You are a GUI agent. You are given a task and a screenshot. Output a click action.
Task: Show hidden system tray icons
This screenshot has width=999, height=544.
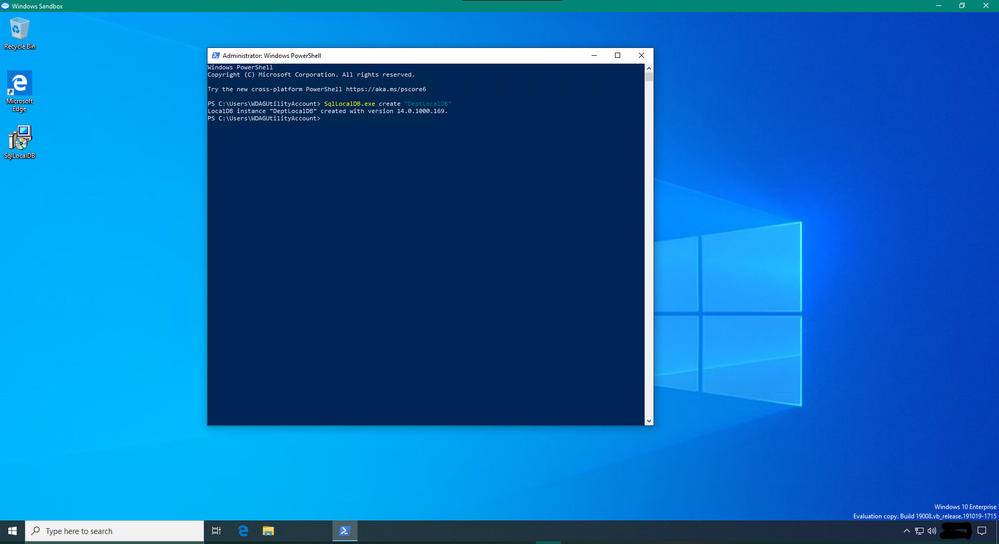[x=907, y=531]
